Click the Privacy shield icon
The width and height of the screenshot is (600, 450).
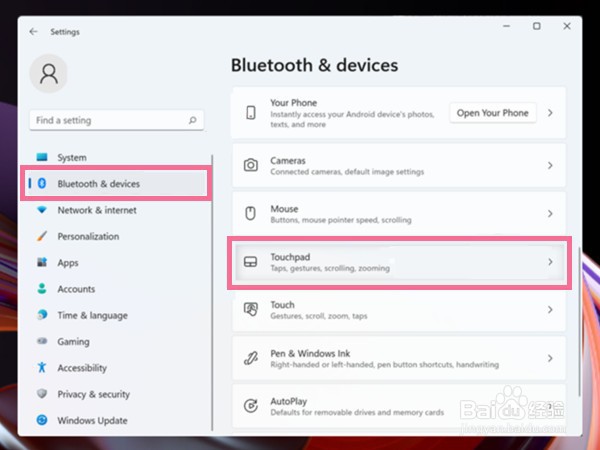click(42, 393)
